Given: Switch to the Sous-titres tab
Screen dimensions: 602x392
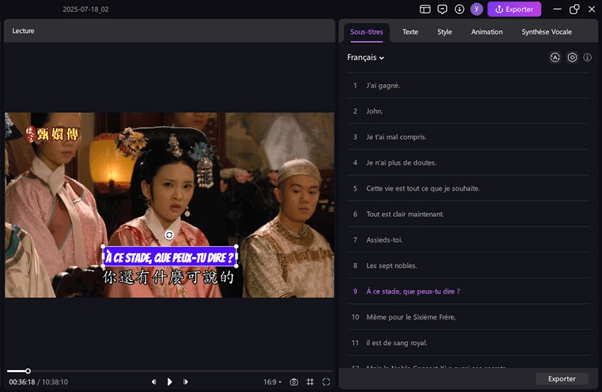Looking at the screenshot, I should tap(367, 32).
